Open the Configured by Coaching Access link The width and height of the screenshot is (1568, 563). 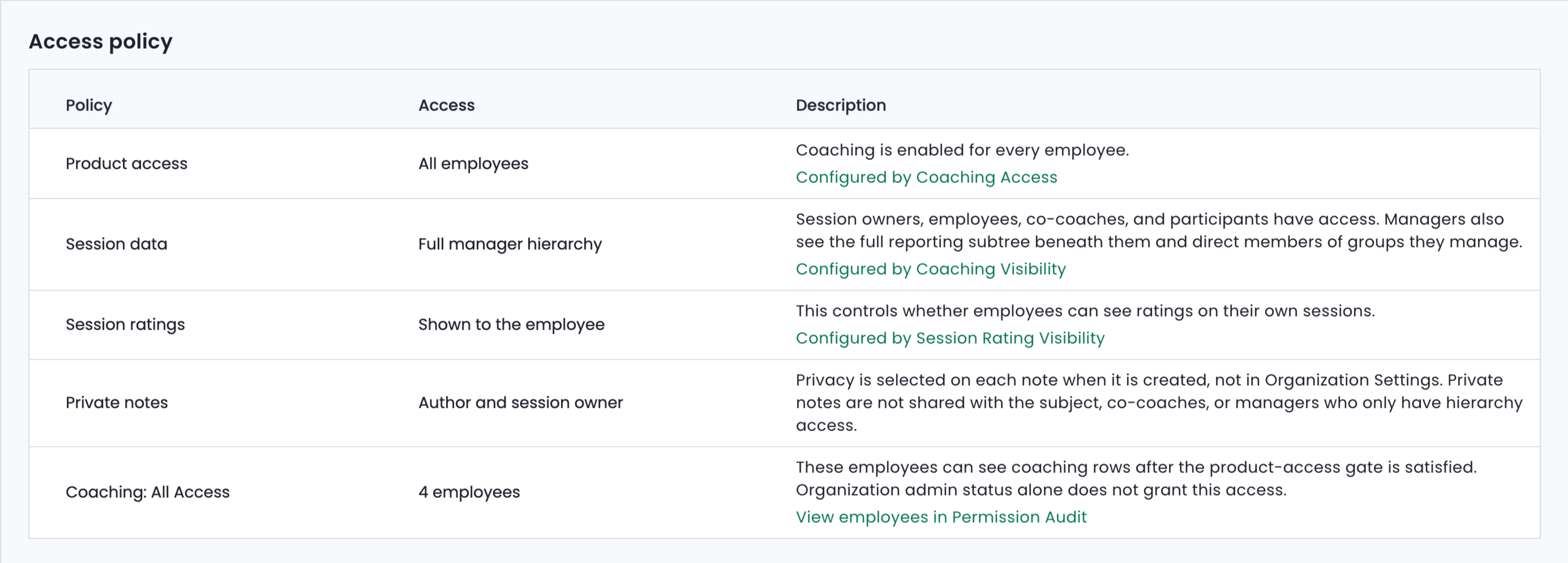coord(927,177)
